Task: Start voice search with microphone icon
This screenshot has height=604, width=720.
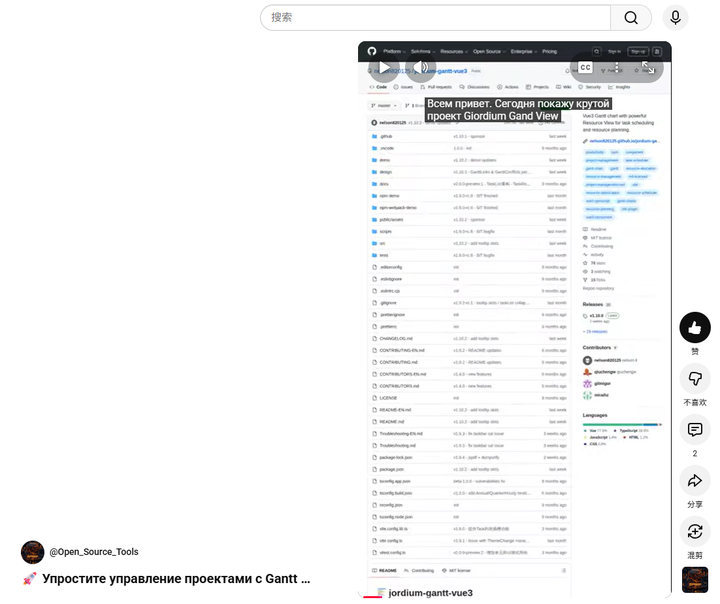Action: 675,18
